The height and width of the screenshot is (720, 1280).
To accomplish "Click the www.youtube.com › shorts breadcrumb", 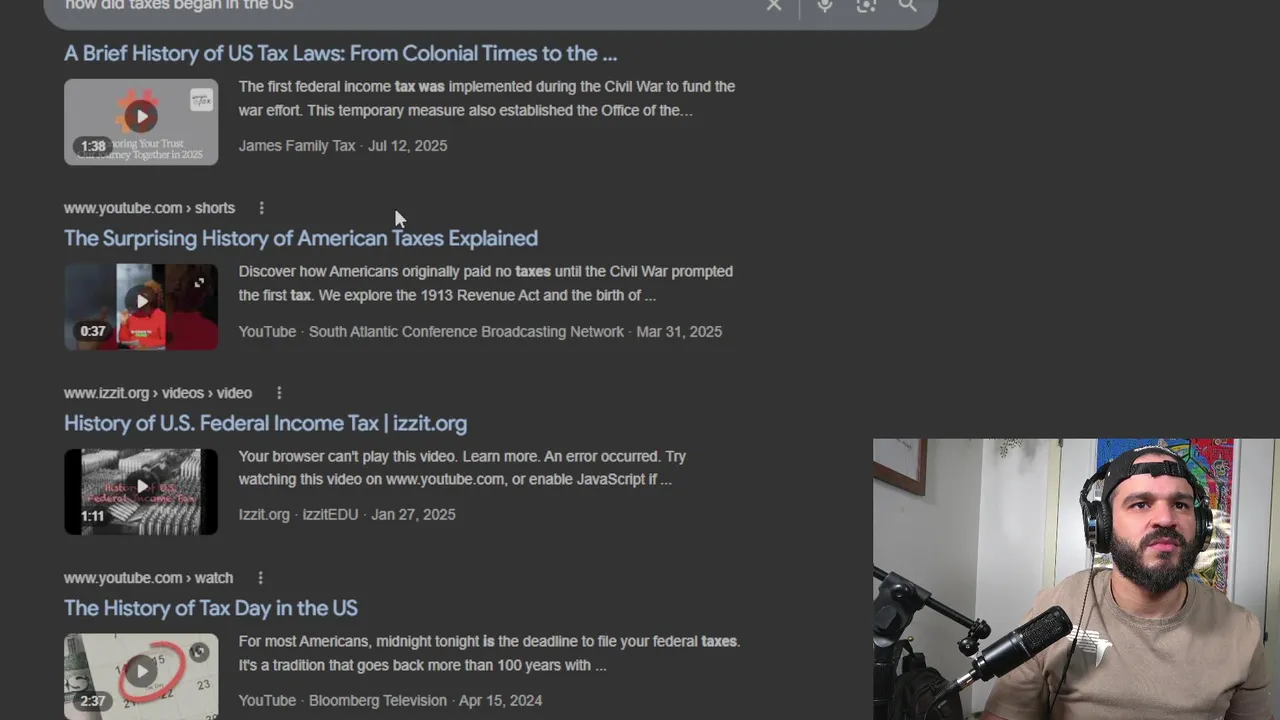I will [x=149, y=208].
